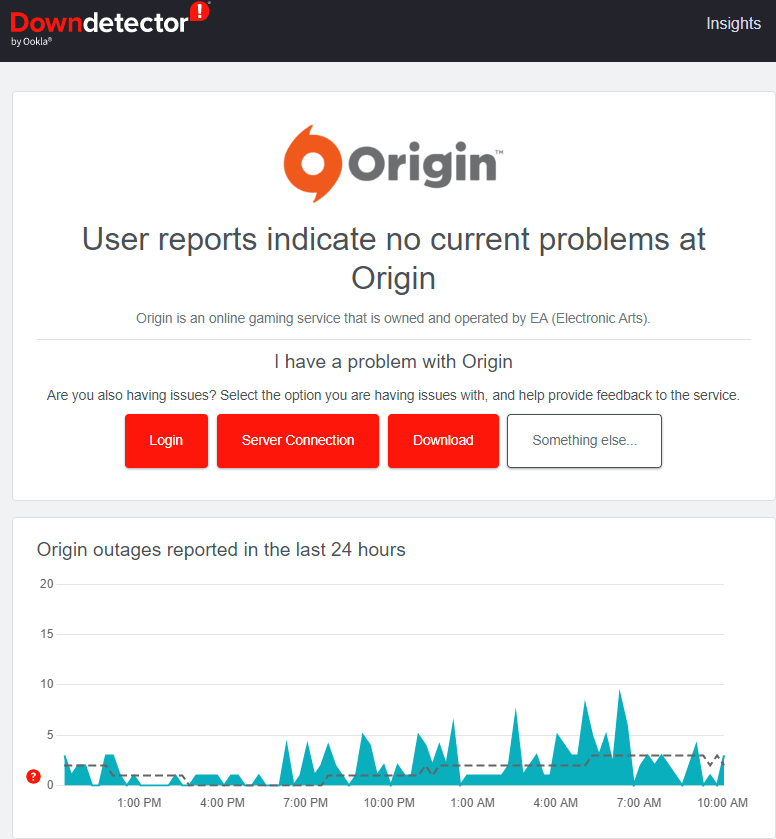This screenshot has width=776, height=839.
Task: Report a Download problem
Action: pyautogui.click(x=443, y=440)
